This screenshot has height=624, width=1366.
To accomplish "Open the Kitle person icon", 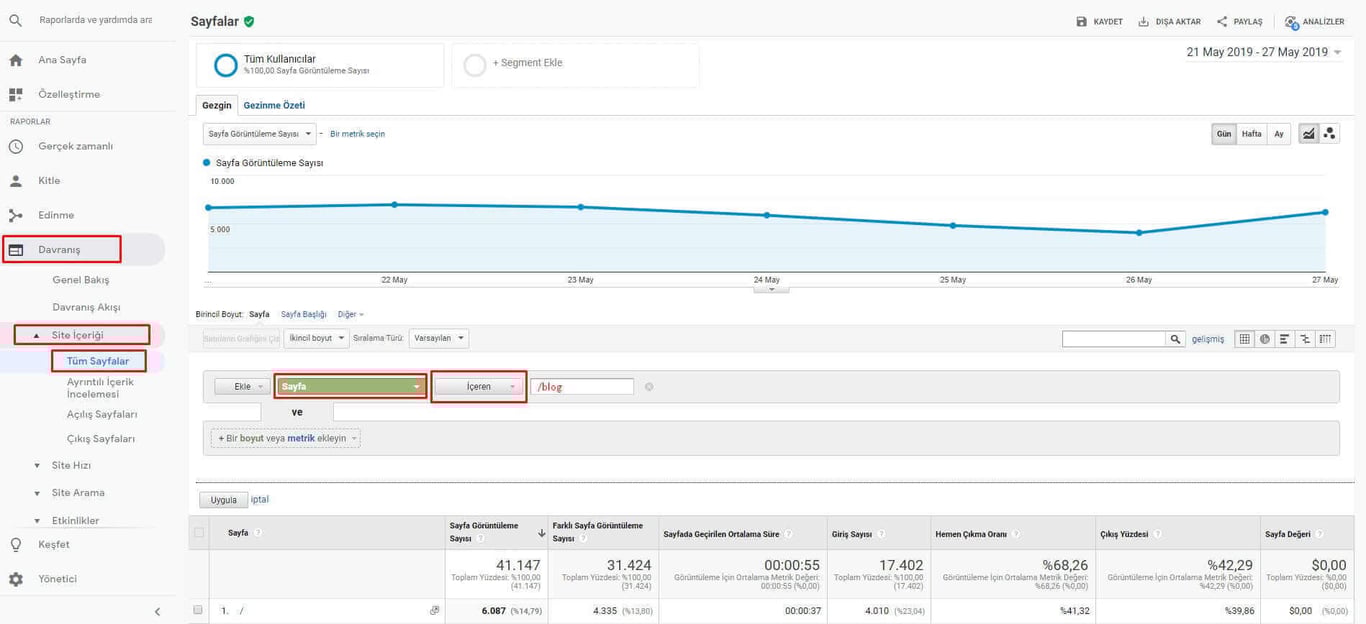I will pyautogui.click(x=15, y=181).
